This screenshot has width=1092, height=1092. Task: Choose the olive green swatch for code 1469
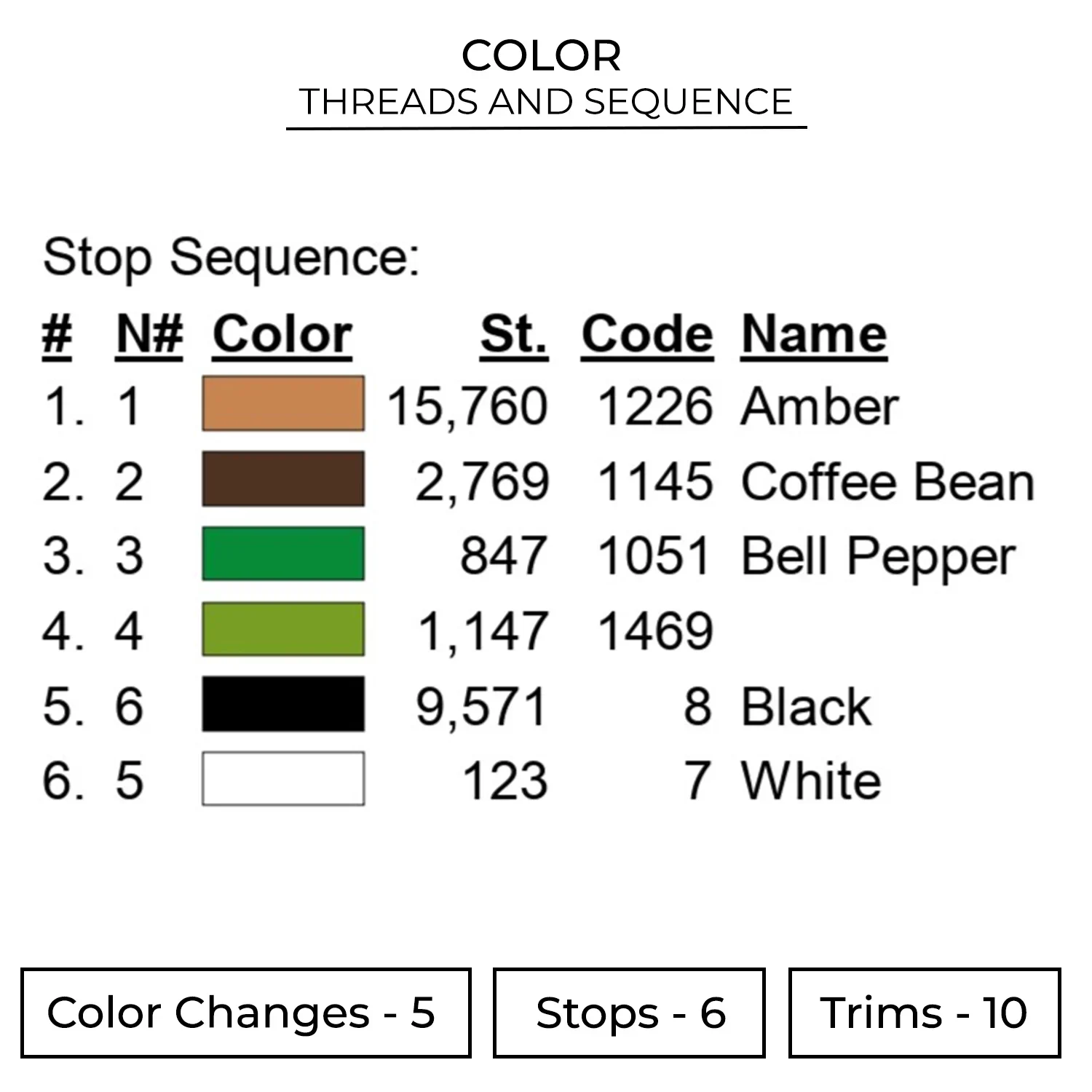[x=283, y=629]
